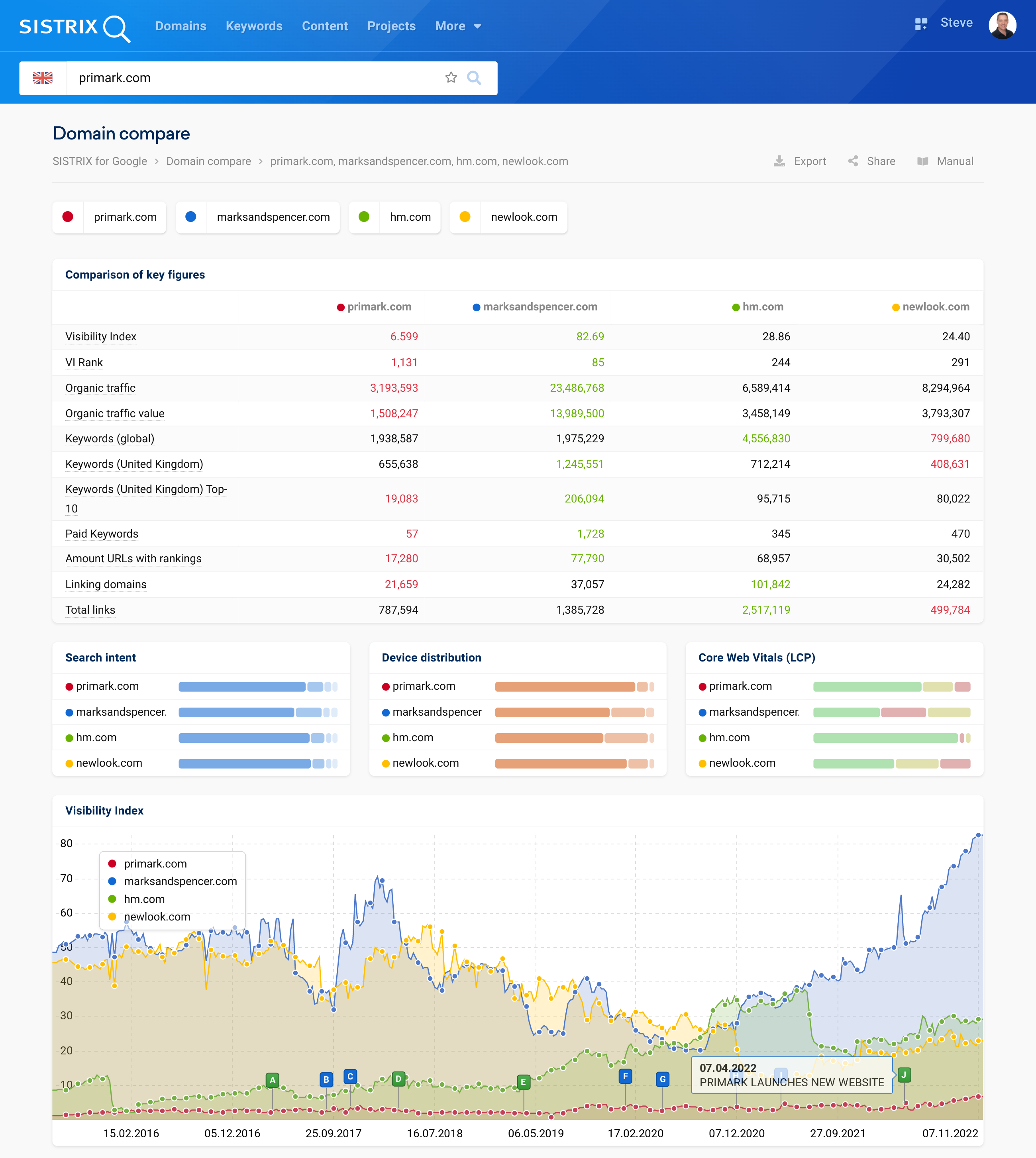Viewport: 1036px width, 1158px height.
Task: Select event marker F on the chart
Action: click(625, 1076)
